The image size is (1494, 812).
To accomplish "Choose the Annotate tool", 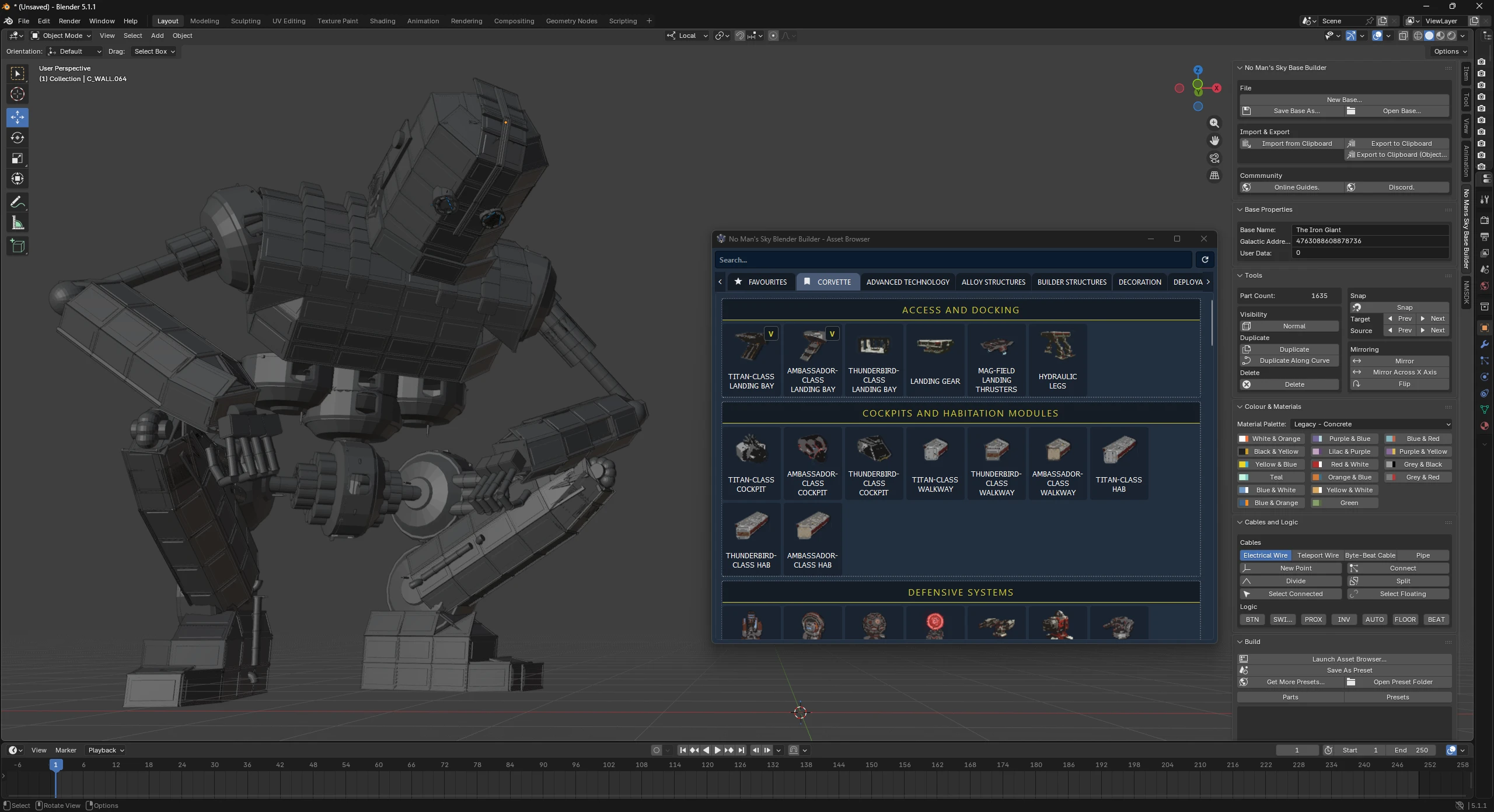I will pos(18,202).
